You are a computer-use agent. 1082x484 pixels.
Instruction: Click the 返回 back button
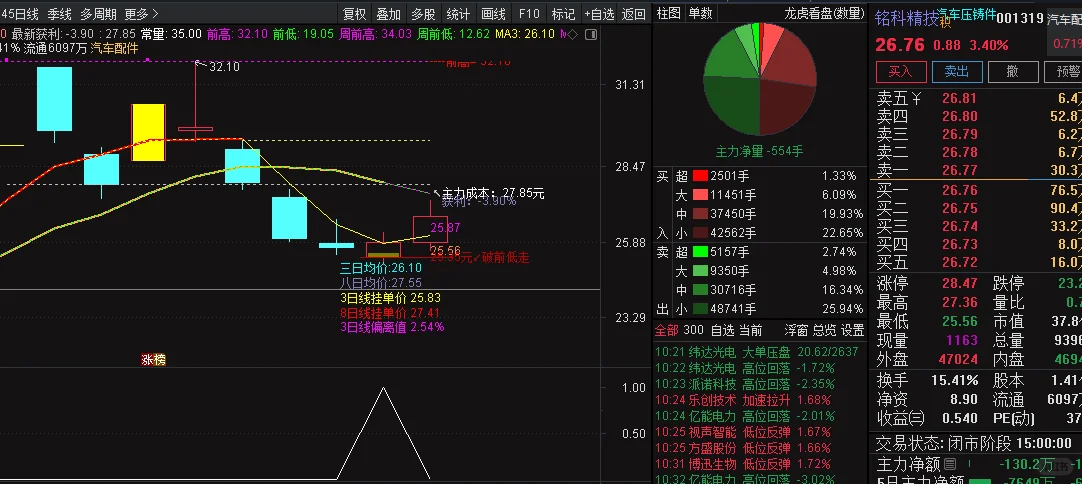pos(633,14)
